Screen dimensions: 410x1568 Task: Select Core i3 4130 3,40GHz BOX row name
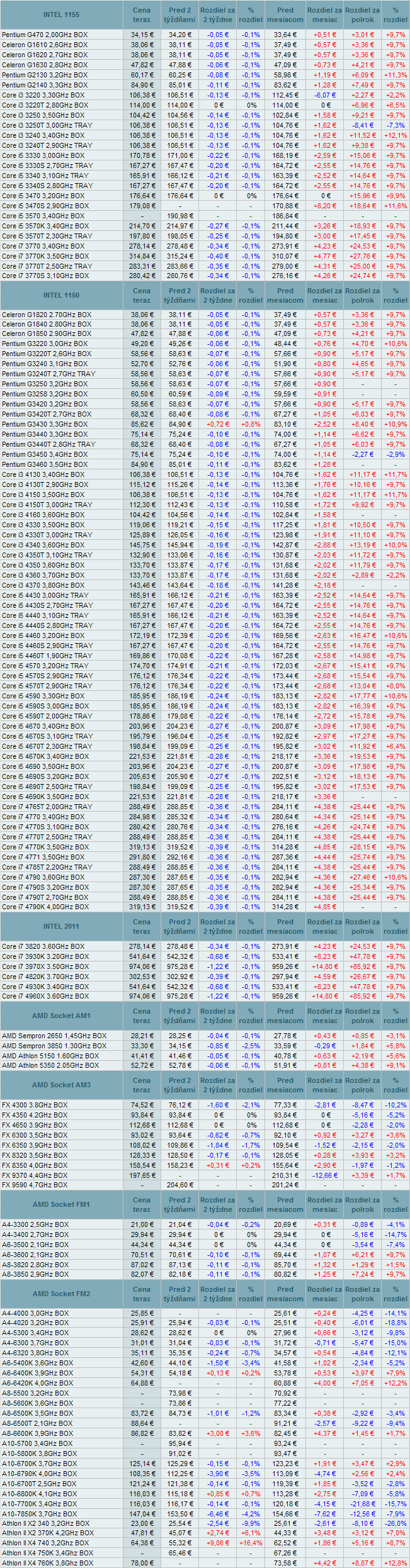[43, 474]
